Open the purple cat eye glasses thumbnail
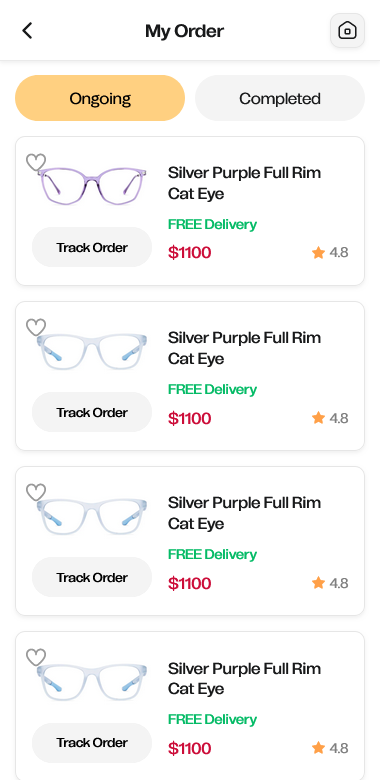The height and width of the screenshot is (780, 380). pos(92,185)
